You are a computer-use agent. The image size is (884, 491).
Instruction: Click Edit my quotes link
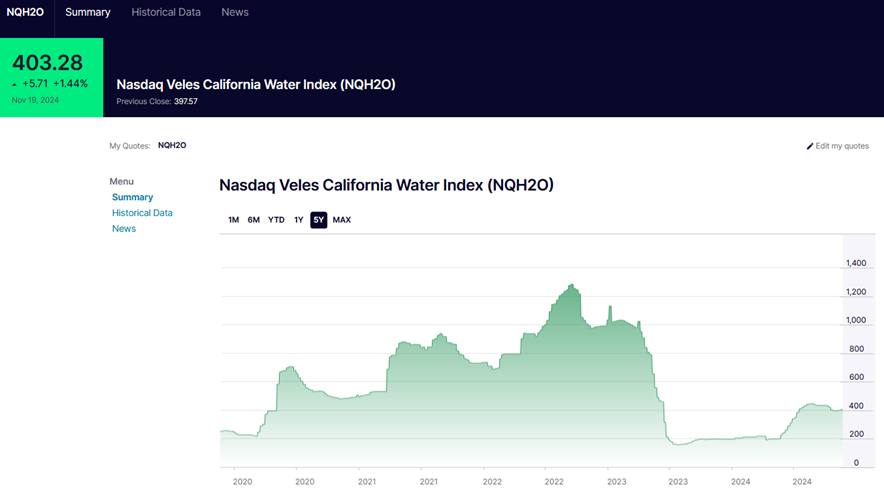point(842,146)
